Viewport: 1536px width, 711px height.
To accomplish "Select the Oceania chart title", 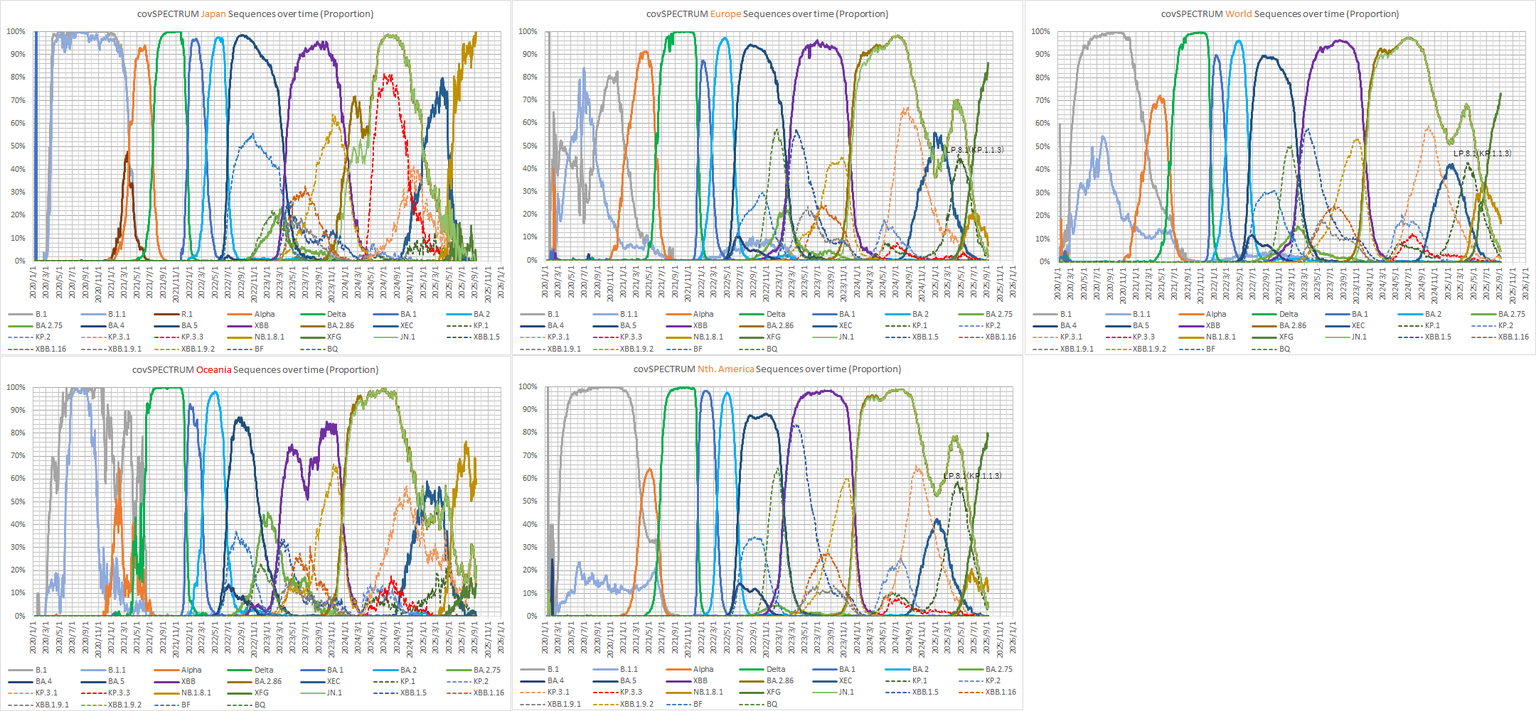I will point(256,369).
